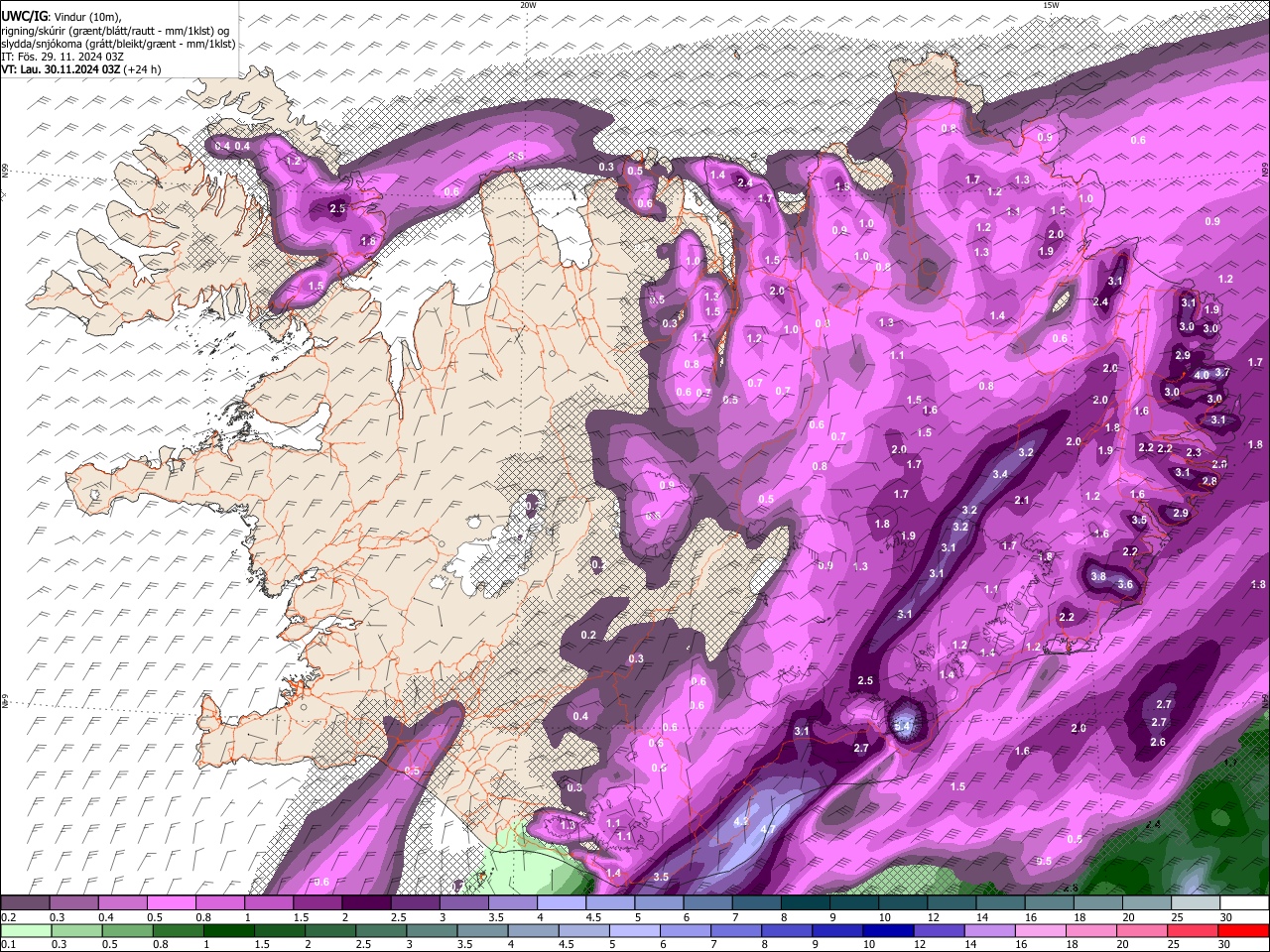Pick the upper legend swatch labeled 0.4

122,902
